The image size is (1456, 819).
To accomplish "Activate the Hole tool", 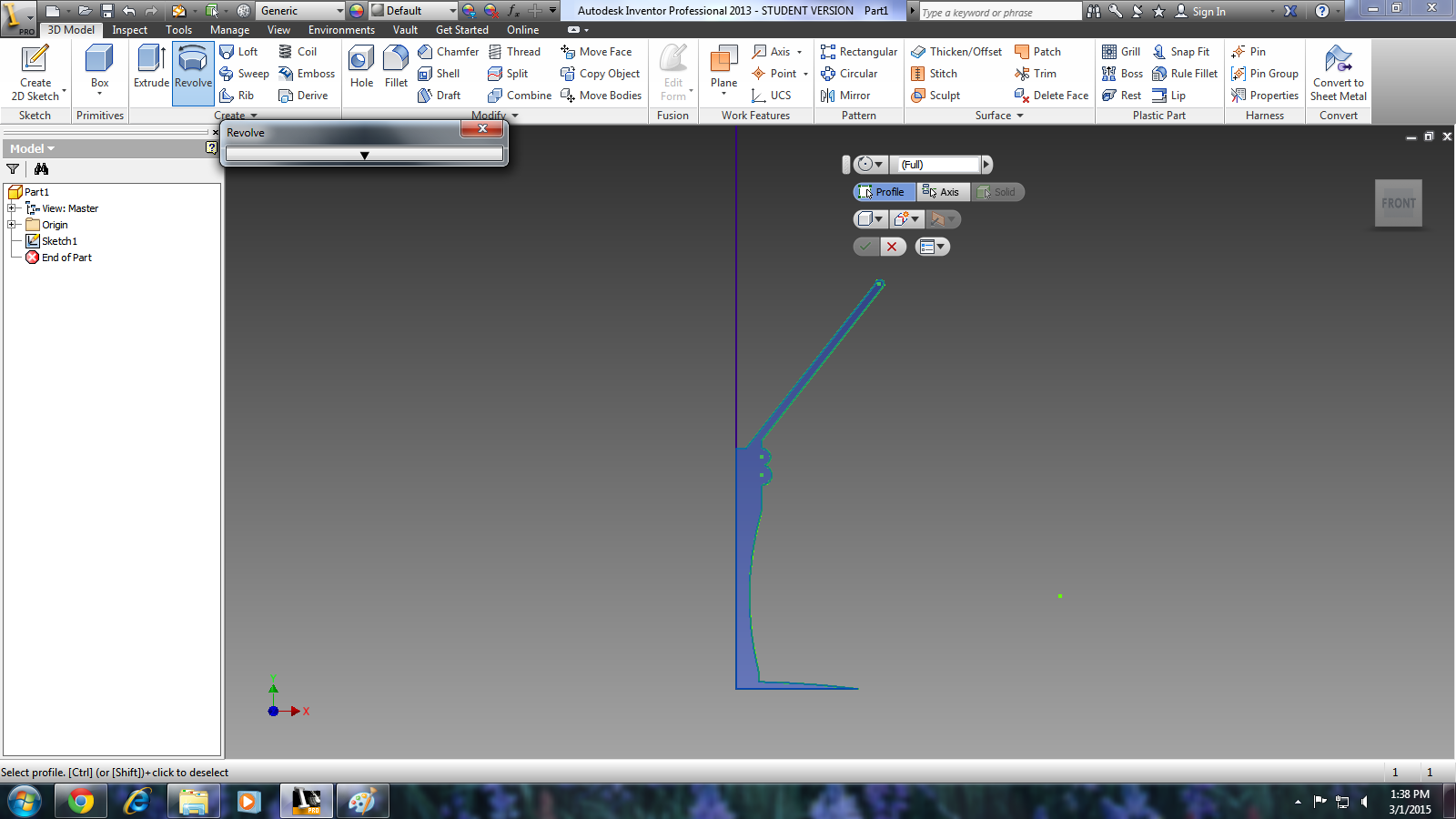I will tap(361, 68).
